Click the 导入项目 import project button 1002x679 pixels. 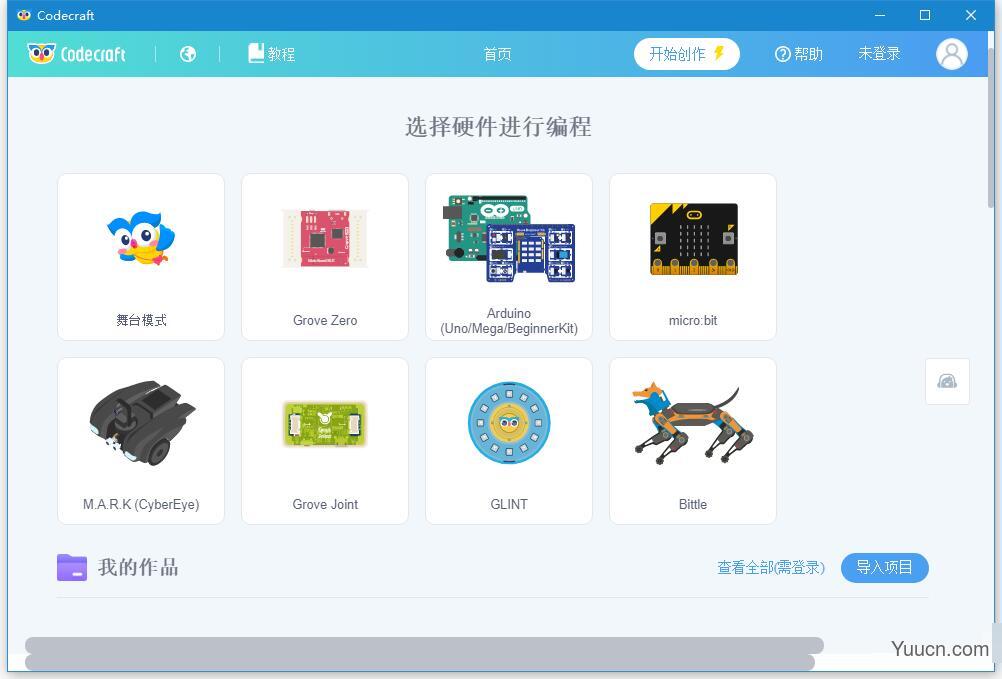click(884, 567)
